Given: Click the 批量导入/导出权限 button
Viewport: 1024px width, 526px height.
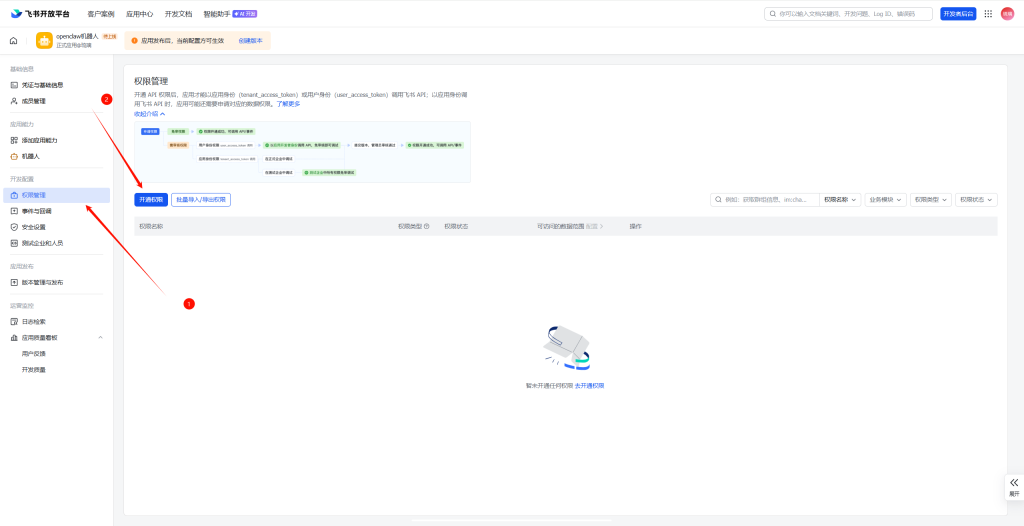Looking at the screenshot, I should (201, 200).
